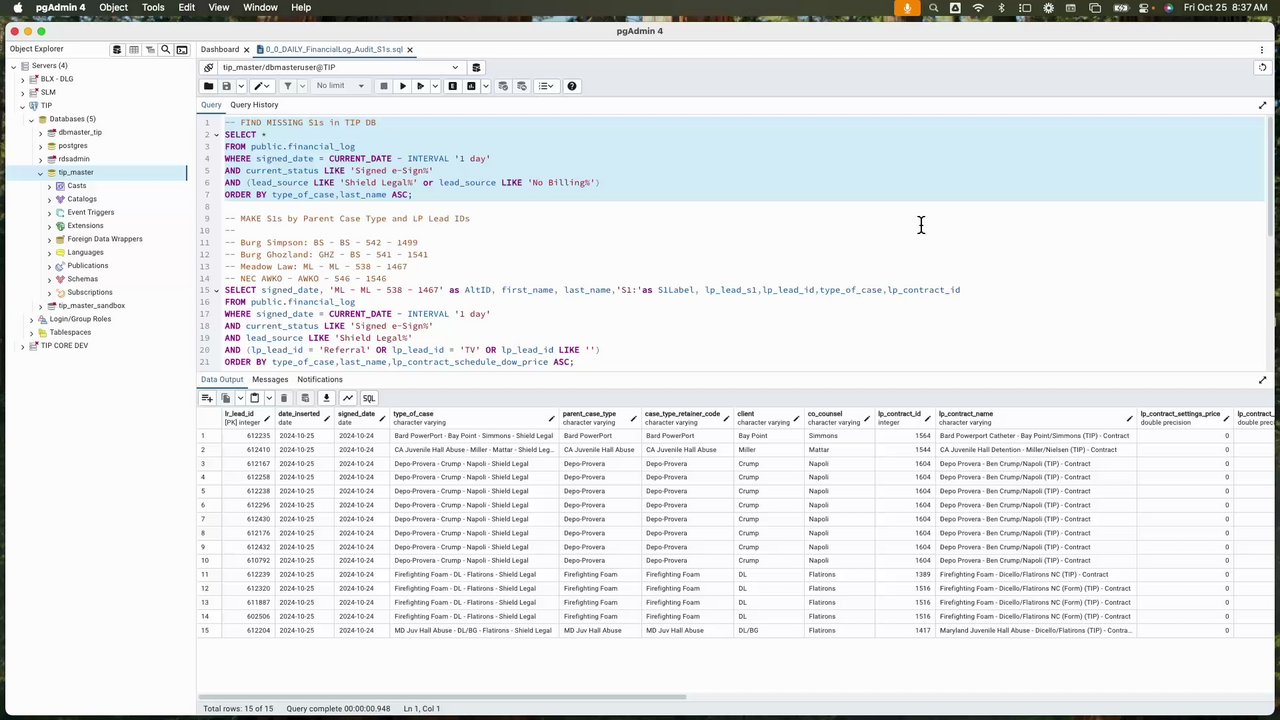Select the TIP CORE DEV server
The height and width of the screenshot is (720, 1280).
point(64,346)
